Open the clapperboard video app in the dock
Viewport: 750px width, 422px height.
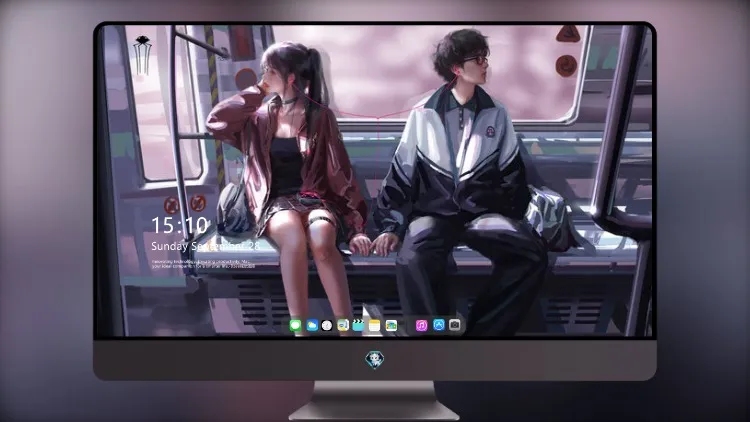pos(358,325)
